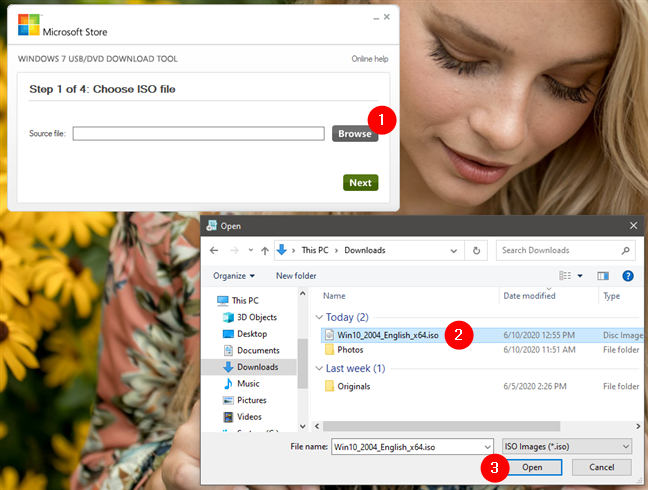Select This PC in the navigation tree
648x490 pixels.
click(245, 300)
